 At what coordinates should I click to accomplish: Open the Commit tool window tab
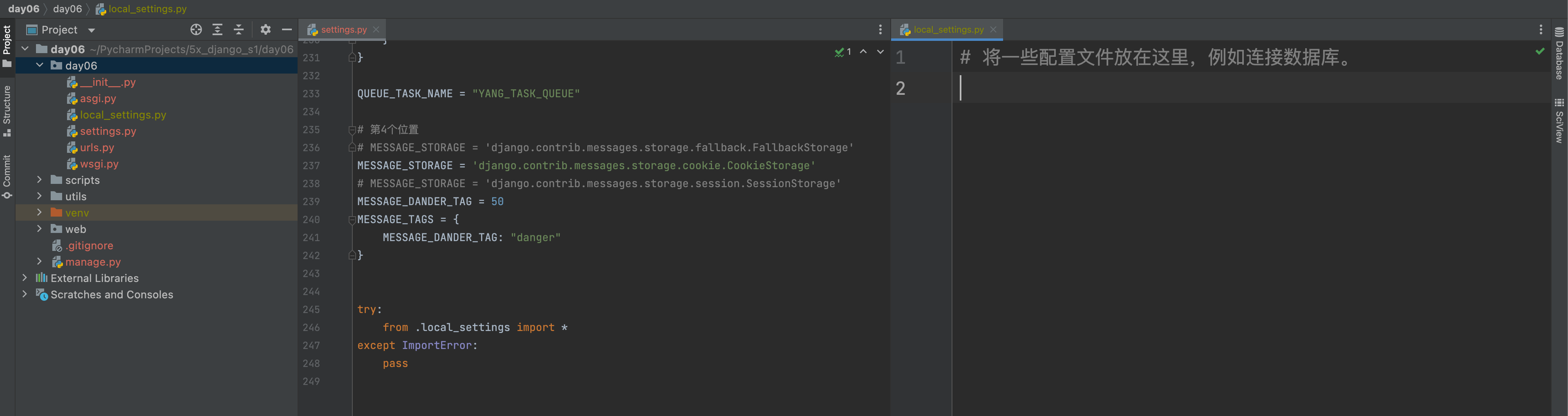coord(7,177)
